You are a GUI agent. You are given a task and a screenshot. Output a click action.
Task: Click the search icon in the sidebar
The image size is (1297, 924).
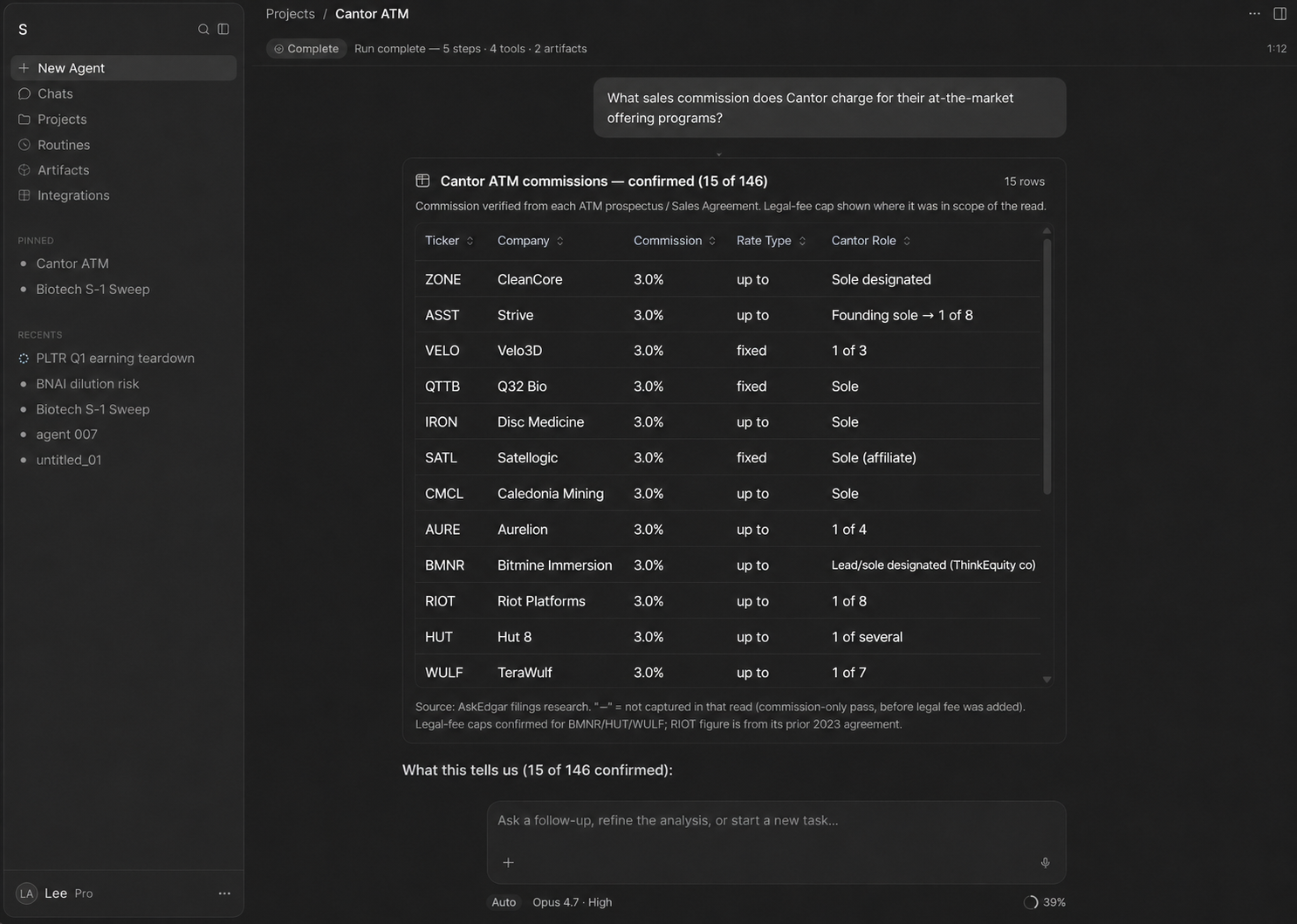(x=203, y=29)
